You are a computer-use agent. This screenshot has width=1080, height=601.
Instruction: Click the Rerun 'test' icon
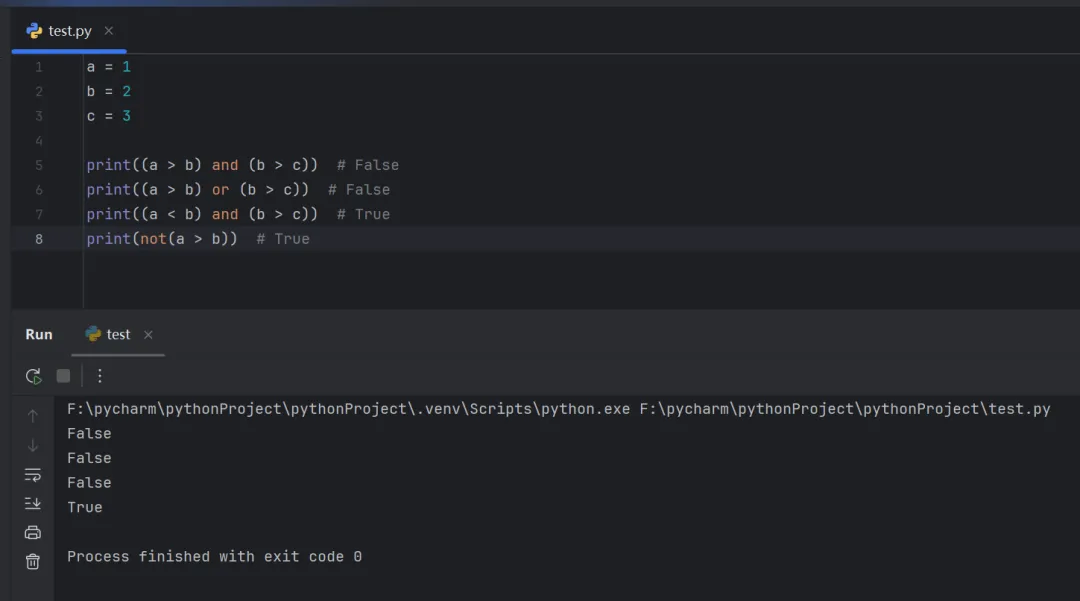33,376
